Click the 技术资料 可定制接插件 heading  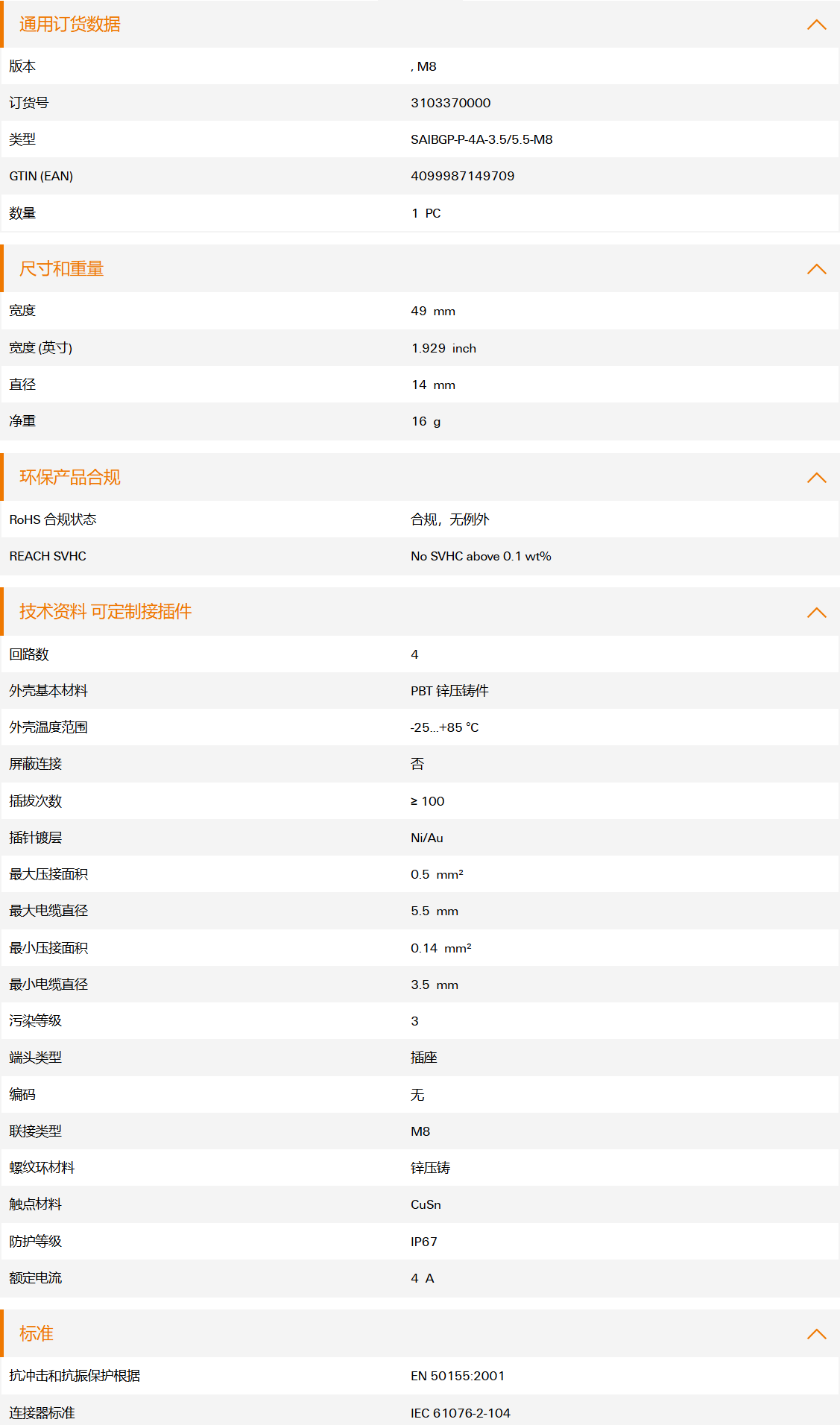point(106,612)
